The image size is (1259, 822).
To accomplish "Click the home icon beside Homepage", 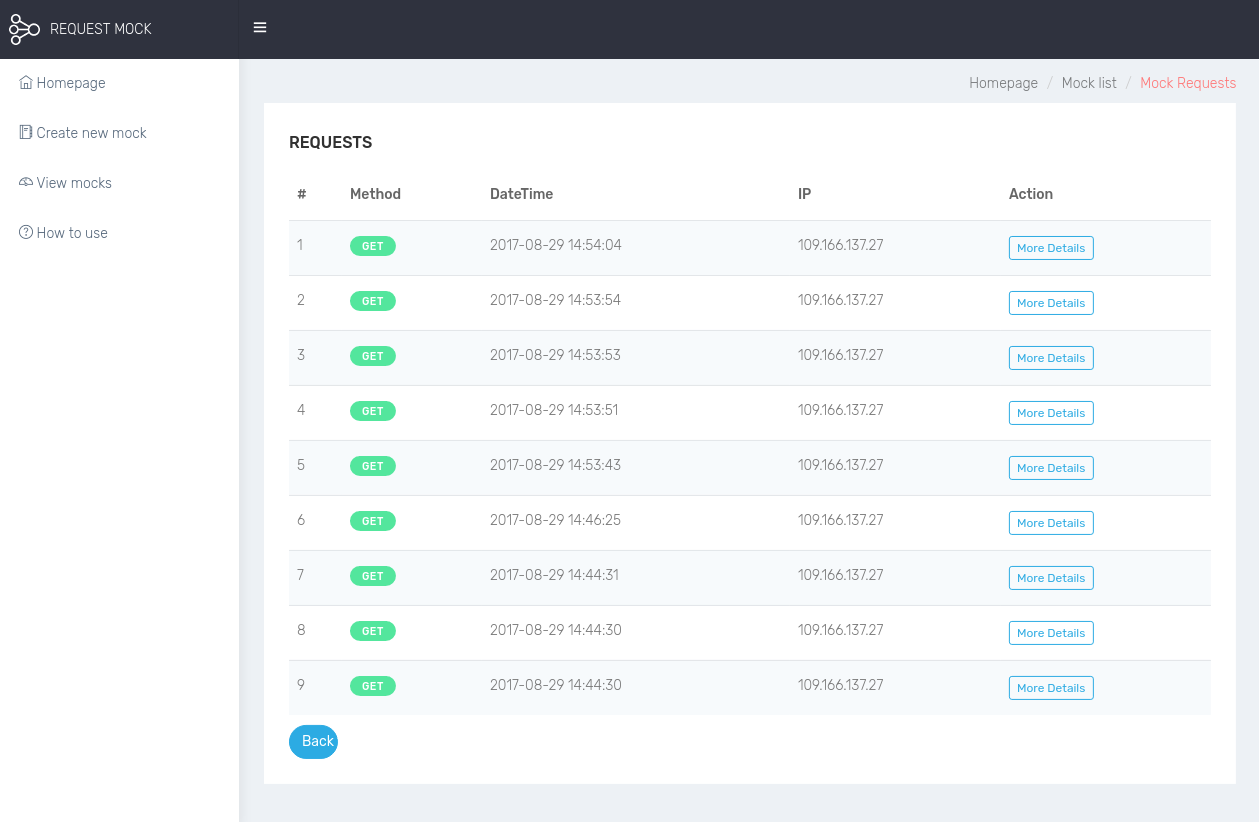I will [26, 83].
